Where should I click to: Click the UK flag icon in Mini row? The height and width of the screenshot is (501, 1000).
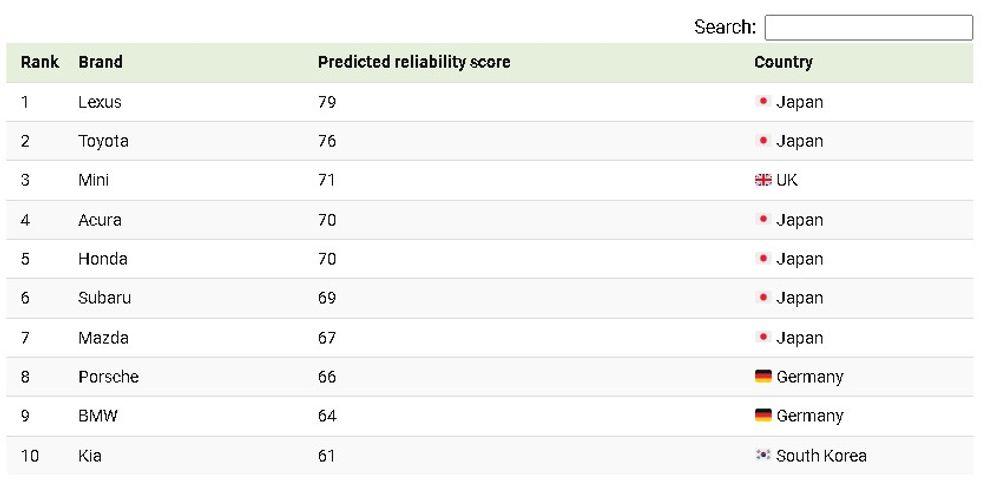point(763,180)
